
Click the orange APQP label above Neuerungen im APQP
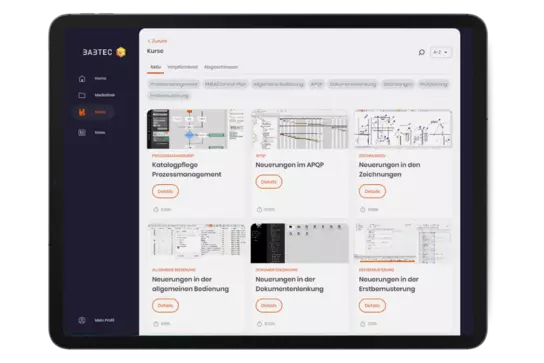tap(261, 156)
